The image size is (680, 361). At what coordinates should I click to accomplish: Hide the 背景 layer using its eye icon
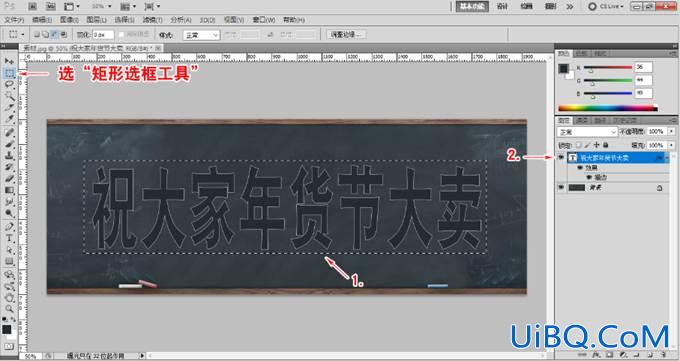[561, 187]
